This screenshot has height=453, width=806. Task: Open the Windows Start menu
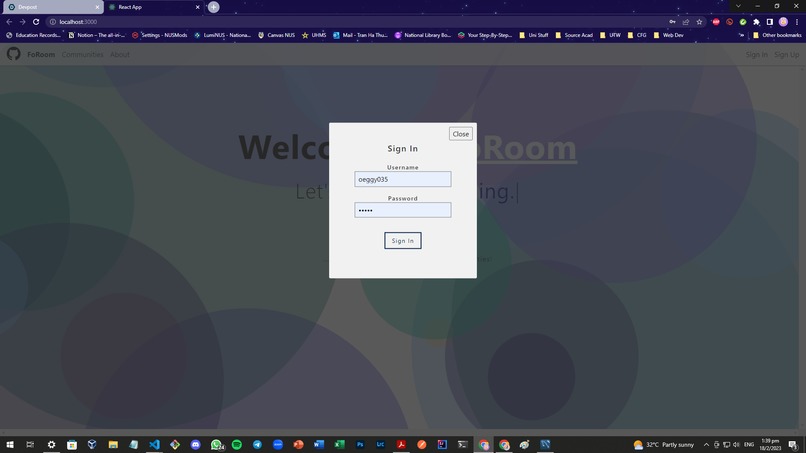coord(10,444)
